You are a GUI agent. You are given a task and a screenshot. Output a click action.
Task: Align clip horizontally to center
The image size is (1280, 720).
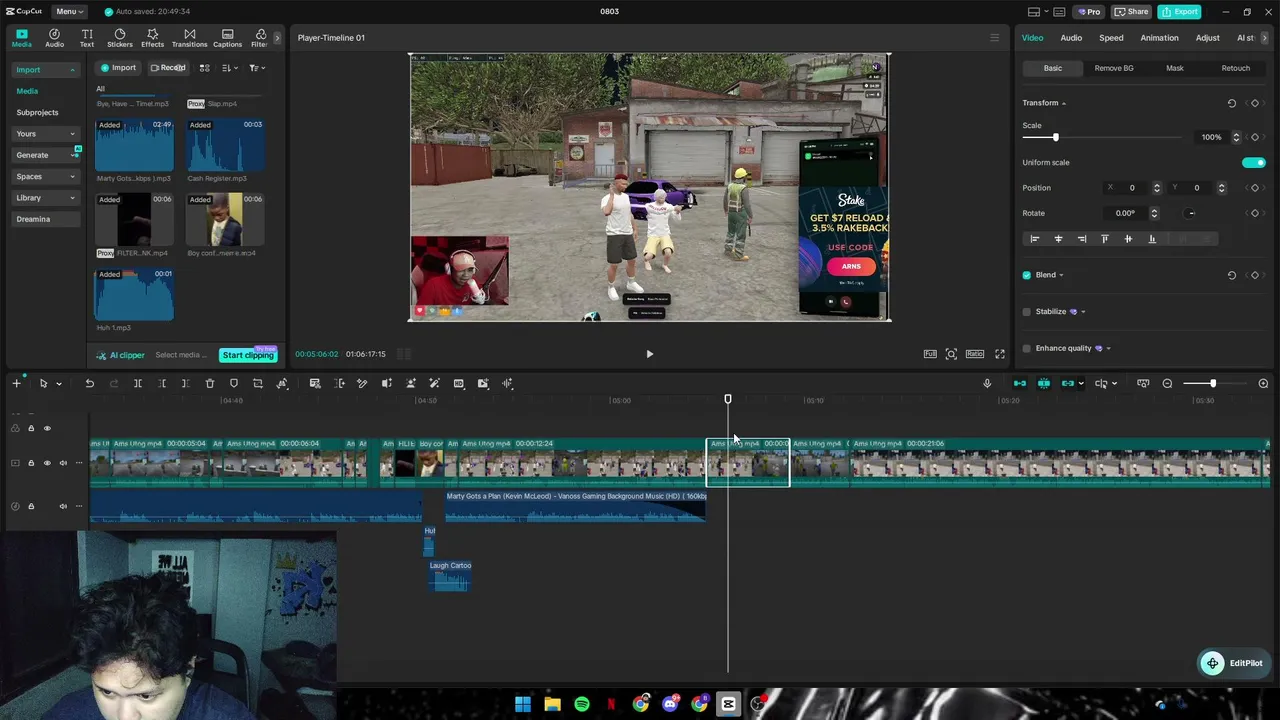click(1058, 239)
